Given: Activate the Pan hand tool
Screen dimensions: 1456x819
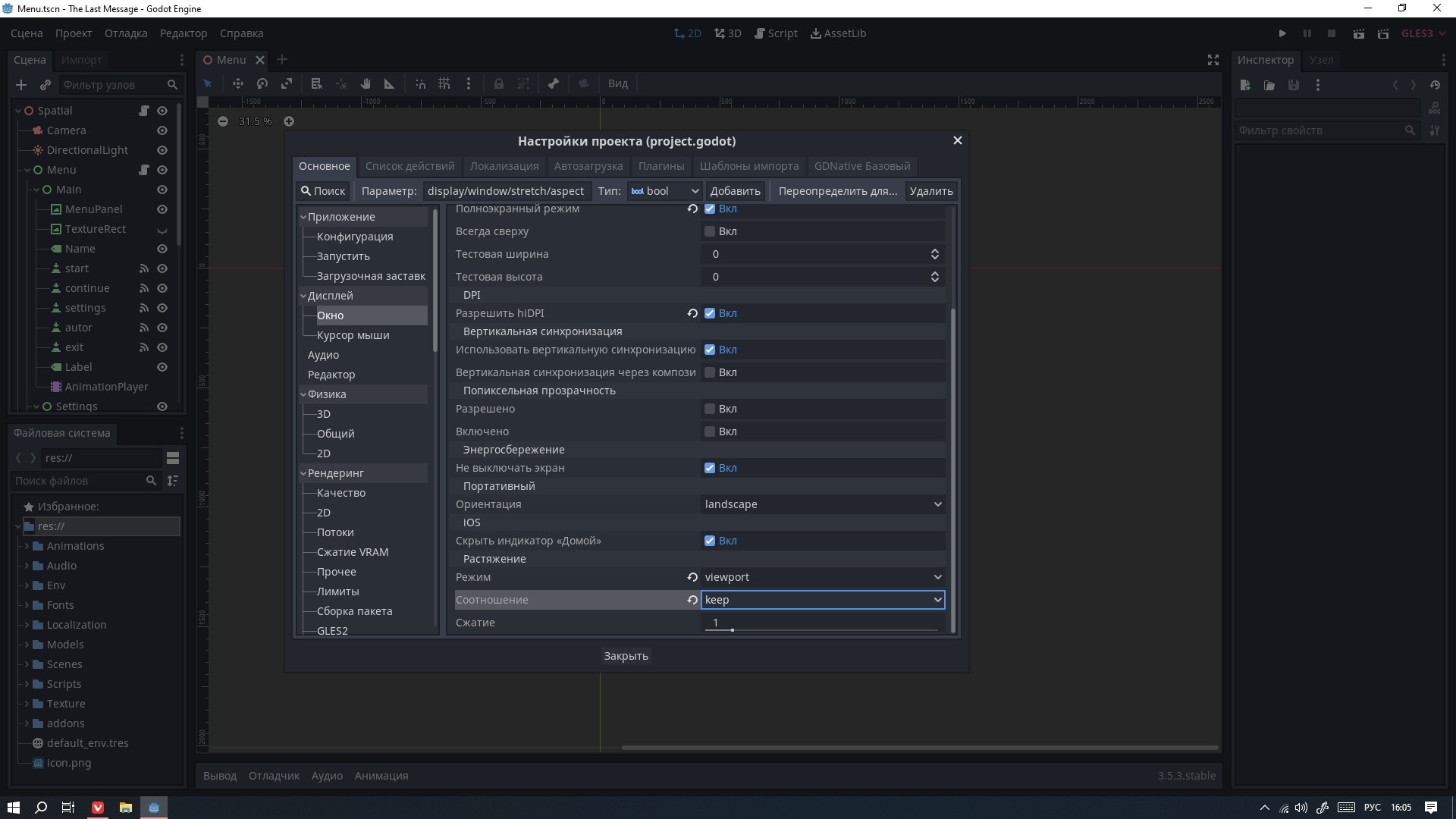Looking at the screenshot, I should 366,83.
